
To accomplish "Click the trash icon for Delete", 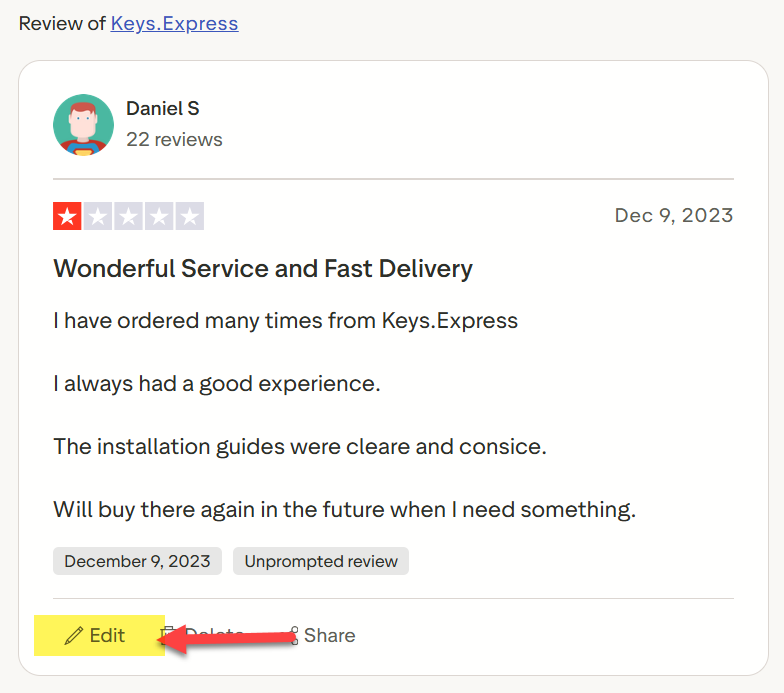I will [166, 635].
